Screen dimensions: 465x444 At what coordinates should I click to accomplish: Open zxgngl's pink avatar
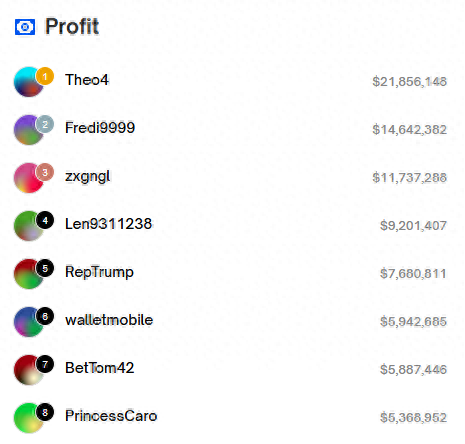click(x=29, y=178)
